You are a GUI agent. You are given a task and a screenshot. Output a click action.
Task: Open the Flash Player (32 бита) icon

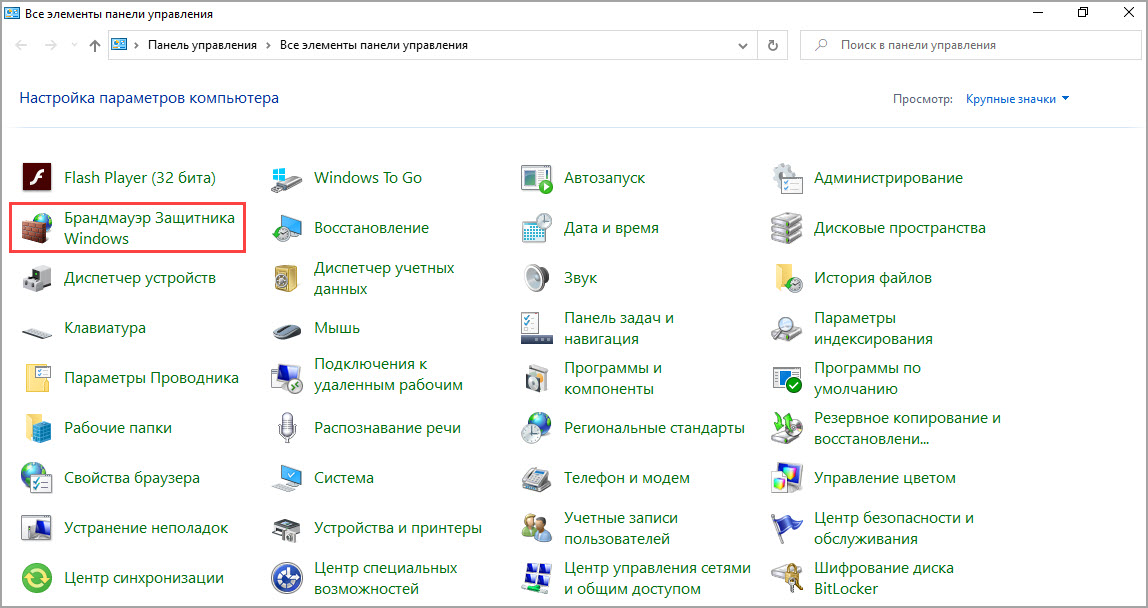[36, 177]
